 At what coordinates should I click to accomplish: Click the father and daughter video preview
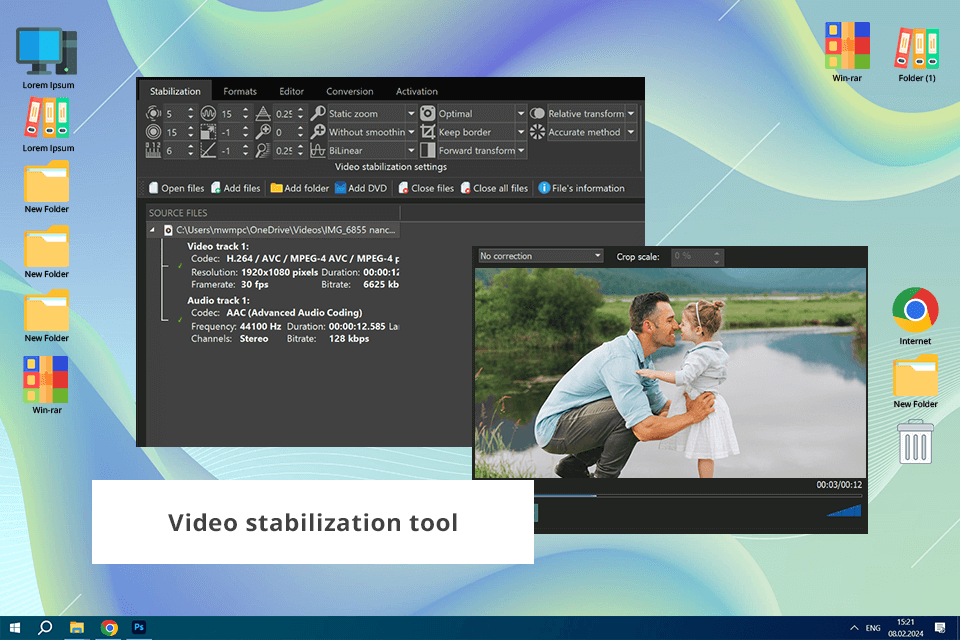(x=671, y=373)
